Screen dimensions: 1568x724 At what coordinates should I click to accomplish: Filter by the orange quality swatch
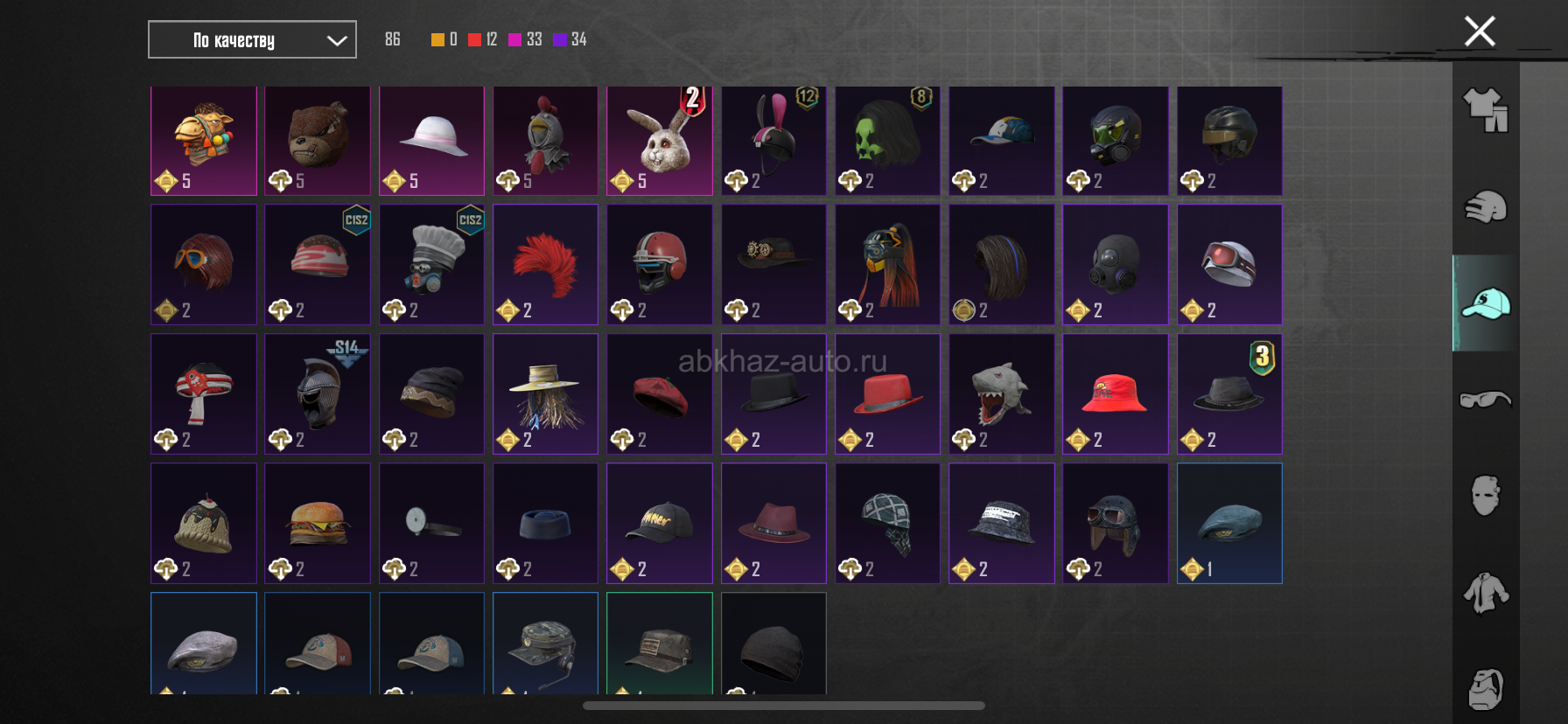[x=437, y=39]
